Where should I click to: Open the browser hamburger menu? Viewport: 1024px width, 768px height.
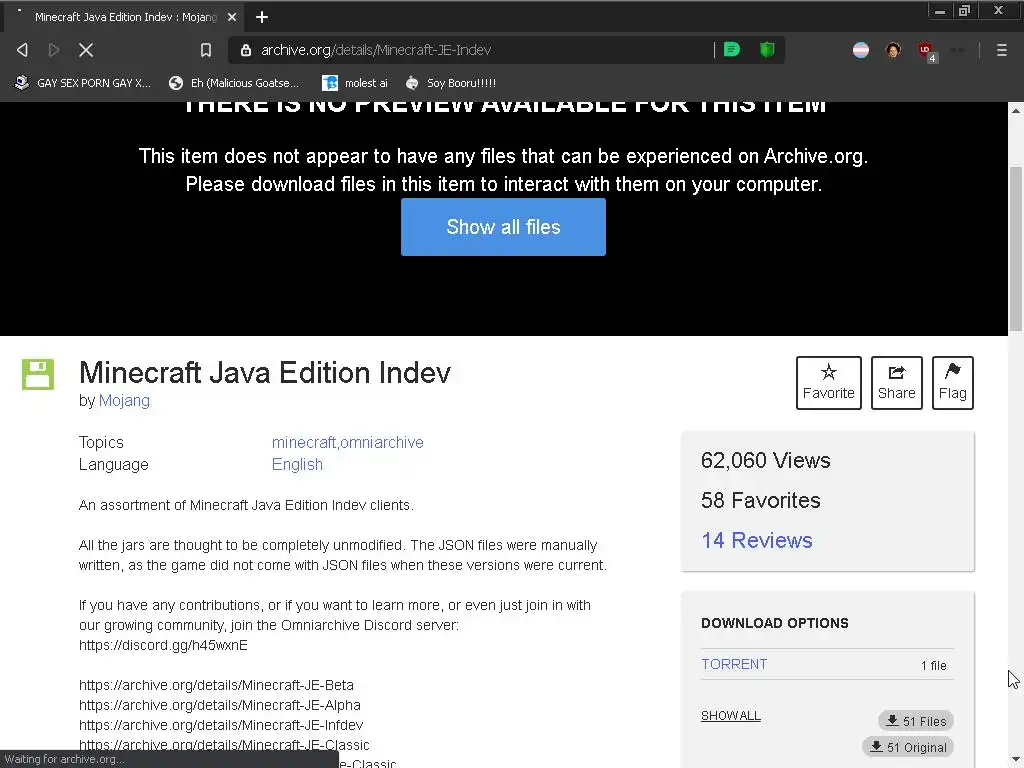(x=1001, y=50)
